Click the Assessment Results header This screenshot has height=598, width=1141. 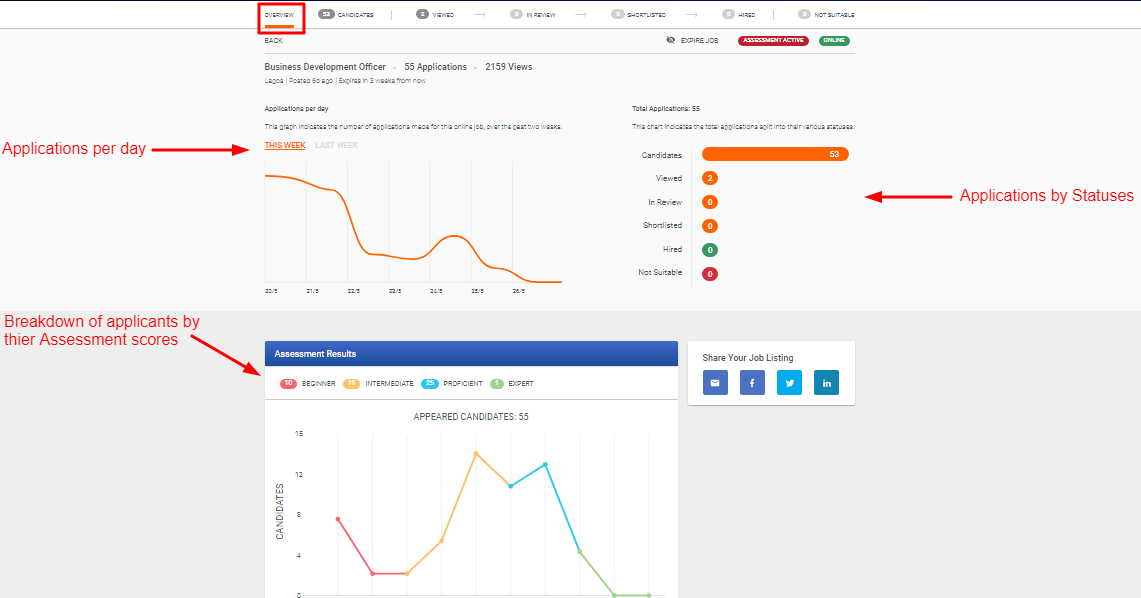pos(472,354)
